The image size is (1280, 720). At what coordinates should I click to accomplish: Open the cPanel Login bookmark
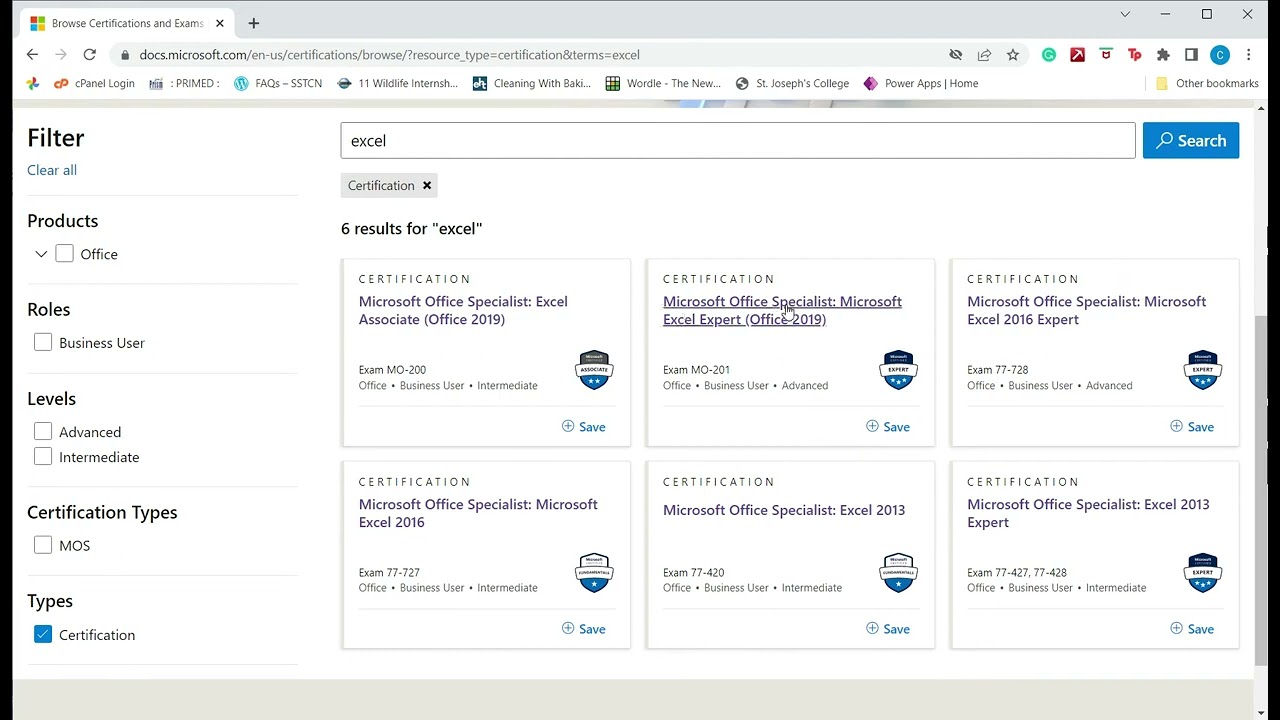[x=95, y=84]
